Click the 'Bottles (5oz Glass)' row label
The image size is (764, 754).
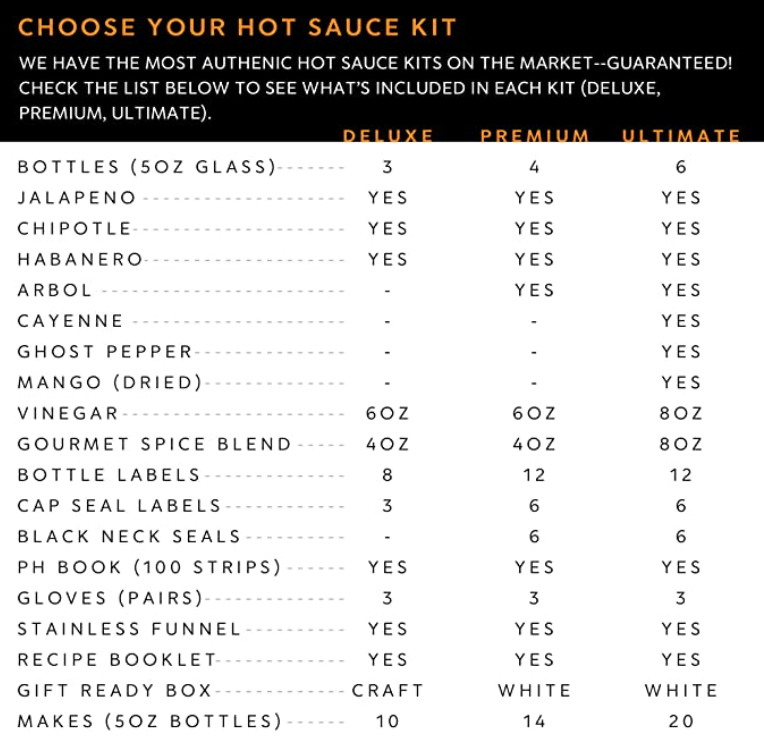(147, 167)
